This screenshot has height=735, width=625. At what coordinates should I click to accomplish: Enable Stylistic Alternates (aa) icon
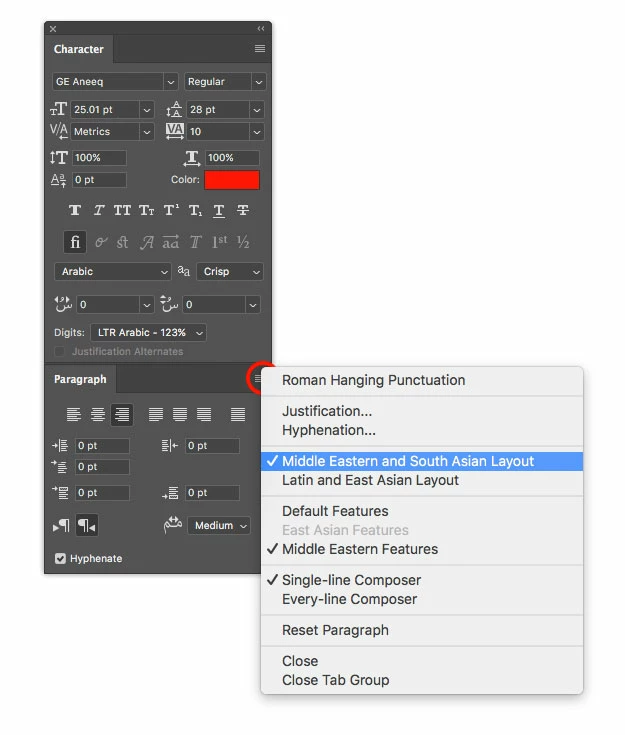click(x=171, y=242)
